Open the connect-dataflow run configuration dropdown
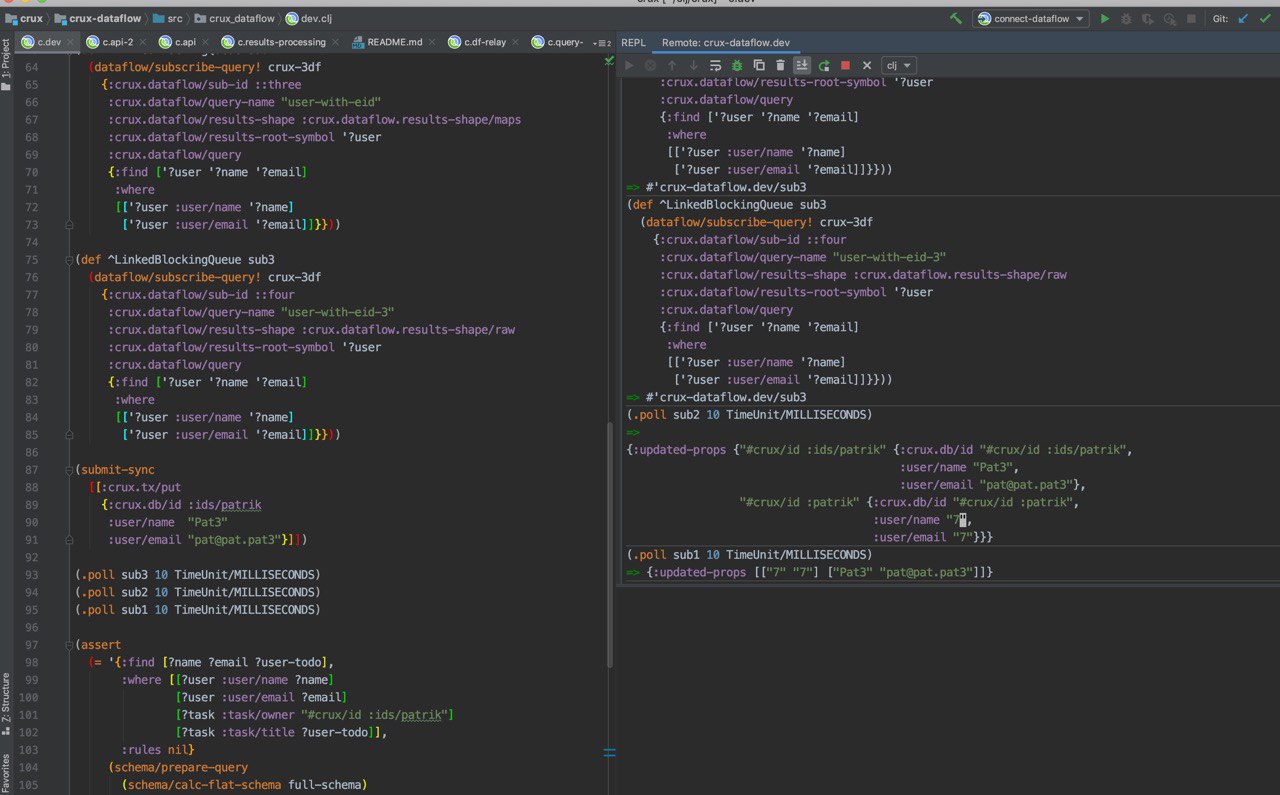Screen dimensions: 1280x795 [x=1031, y=18]
